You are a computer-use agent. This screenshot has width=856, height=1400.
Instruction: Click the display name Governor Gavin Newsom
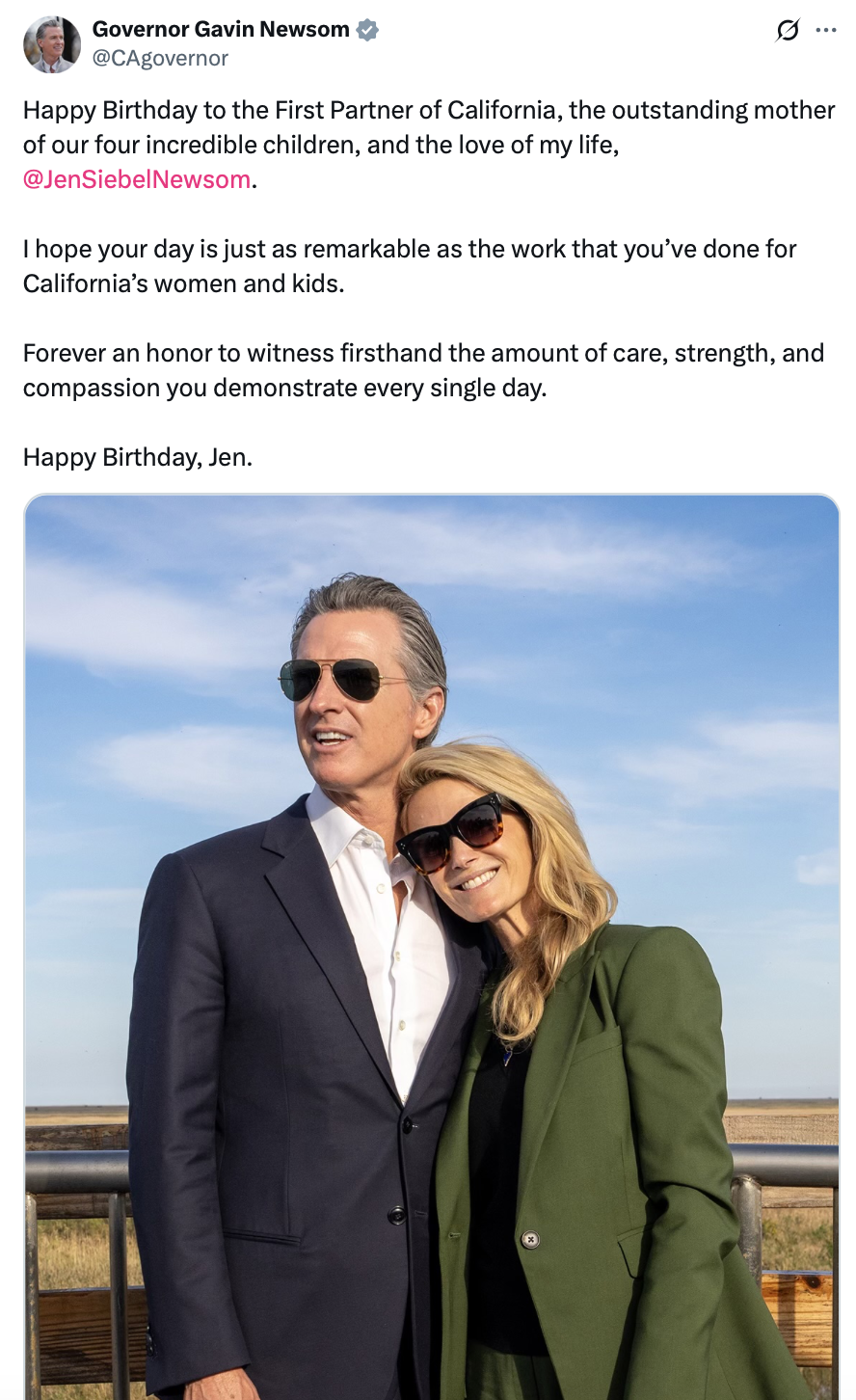pos(221,30)
